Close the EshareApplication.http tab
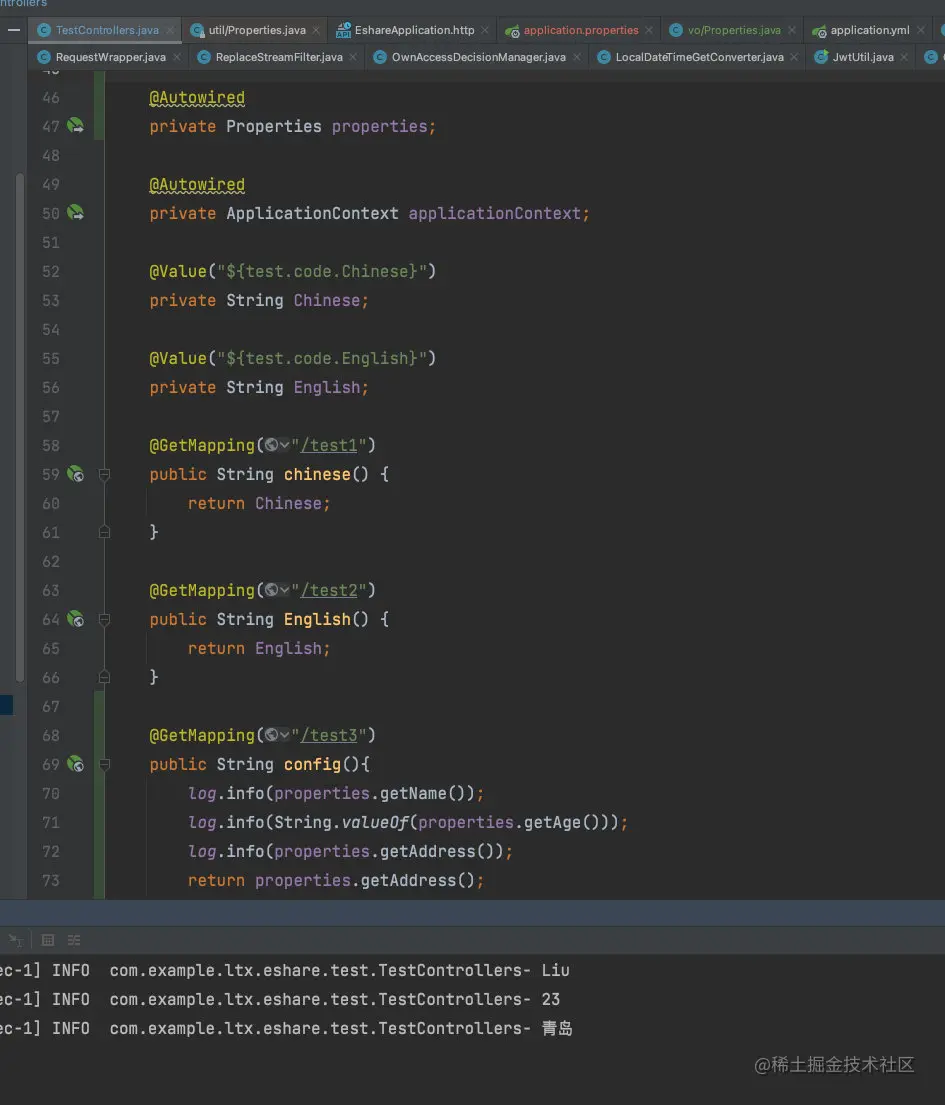945x1105 pixels. (485, 30)
